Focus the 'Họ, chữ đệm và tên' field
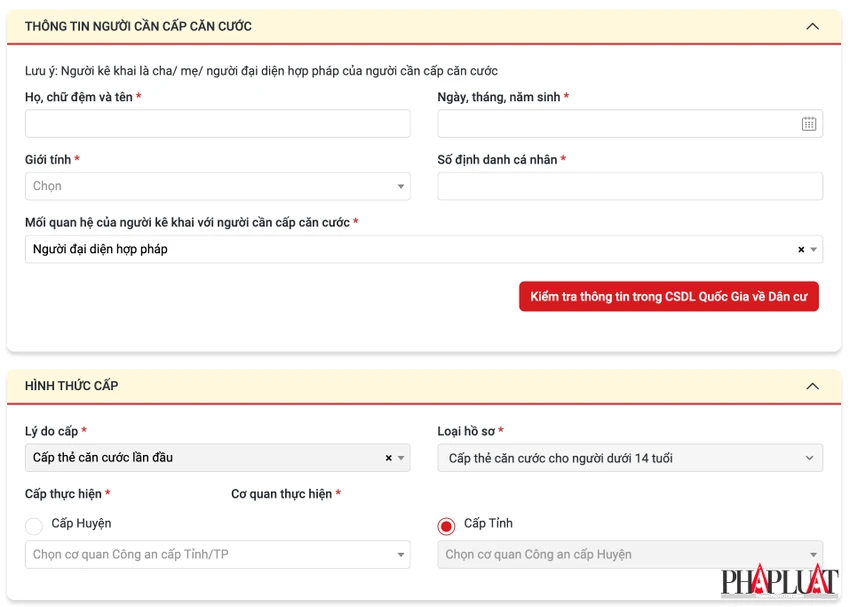 pos(217,124)
